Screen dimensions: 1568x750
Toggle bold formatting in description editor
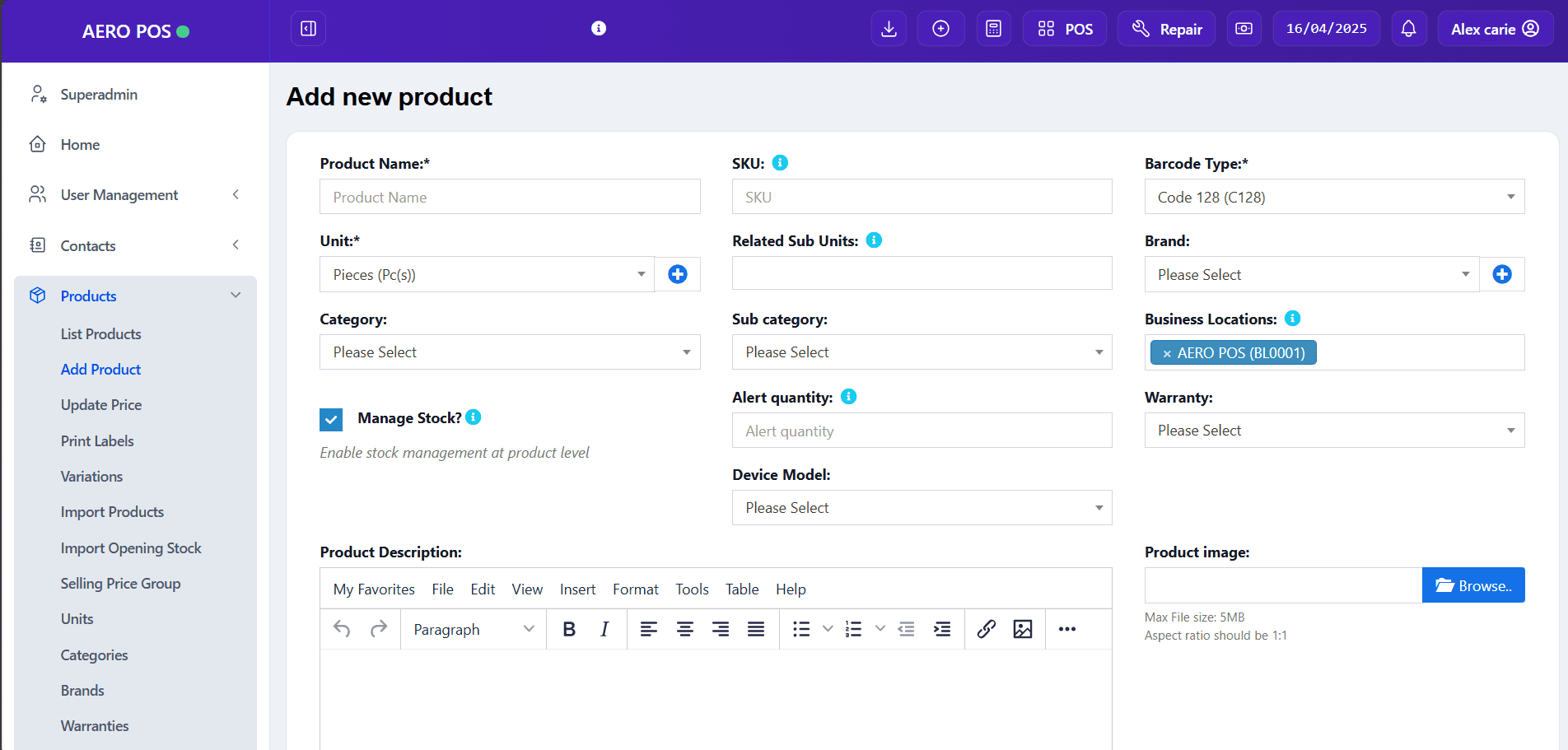pyautogui.click(x=568, y=629)
